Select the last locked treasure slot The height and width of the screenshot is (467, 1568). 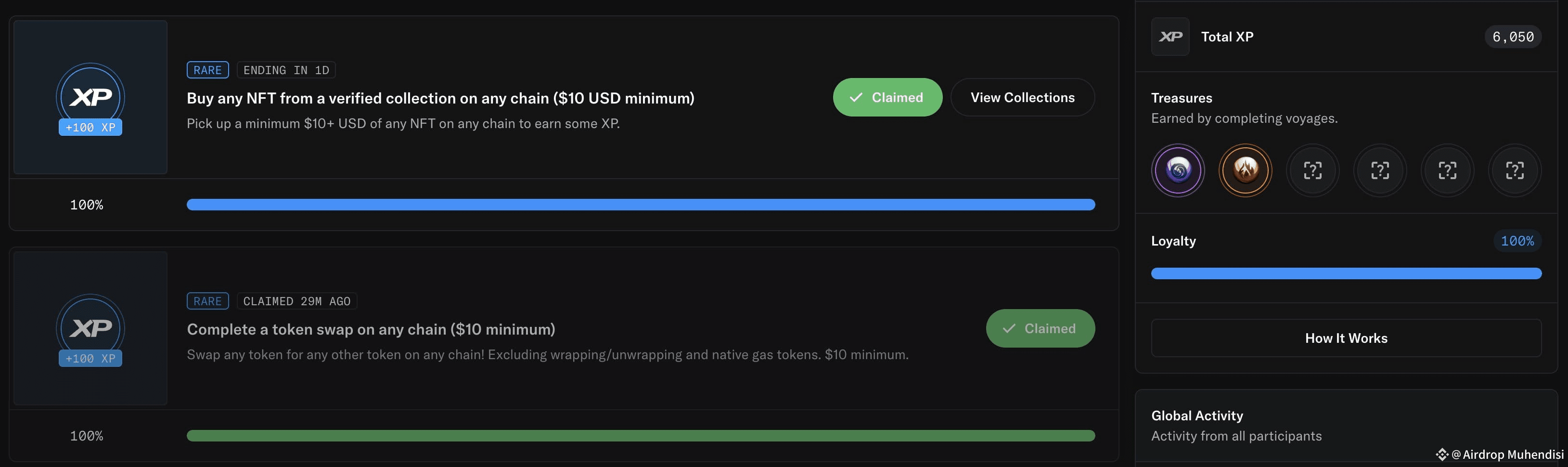1515,170
